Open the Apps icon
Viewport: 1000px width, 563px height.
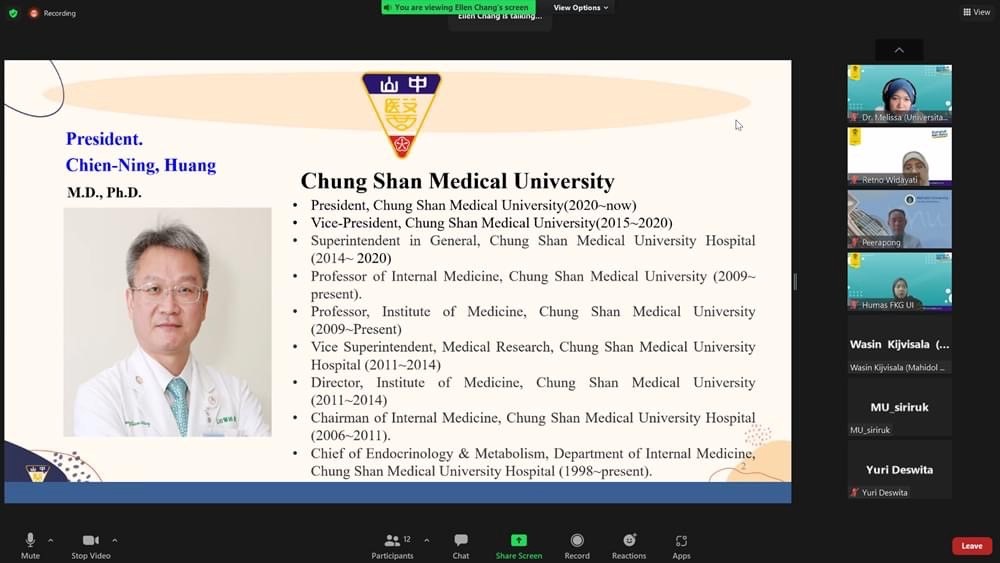click(x=681, y=541)
